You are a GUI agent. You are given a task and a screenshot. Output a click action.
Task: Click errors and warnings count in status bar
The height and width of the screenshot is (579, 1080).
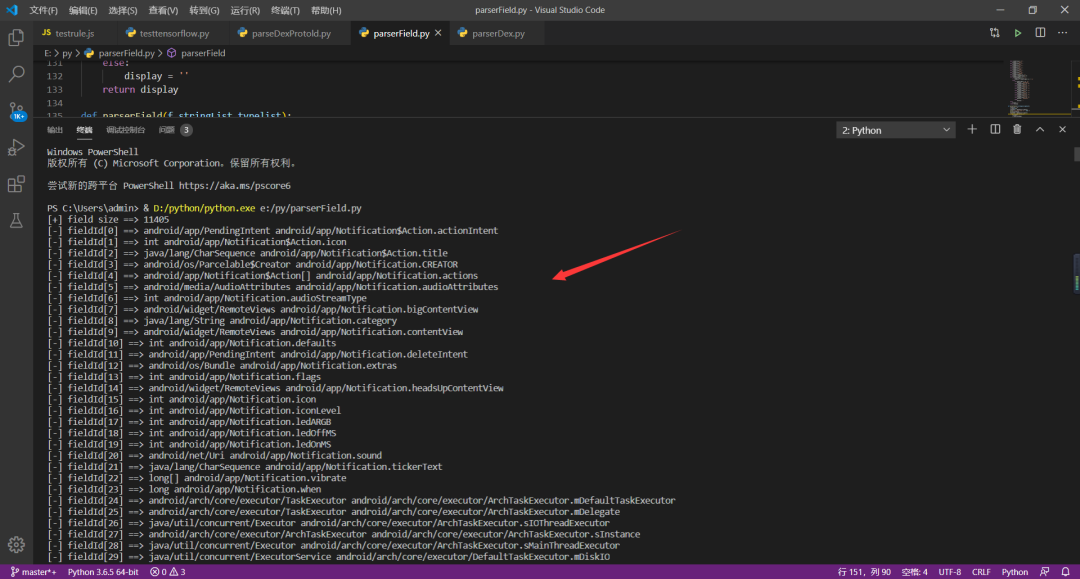[167, 572]
